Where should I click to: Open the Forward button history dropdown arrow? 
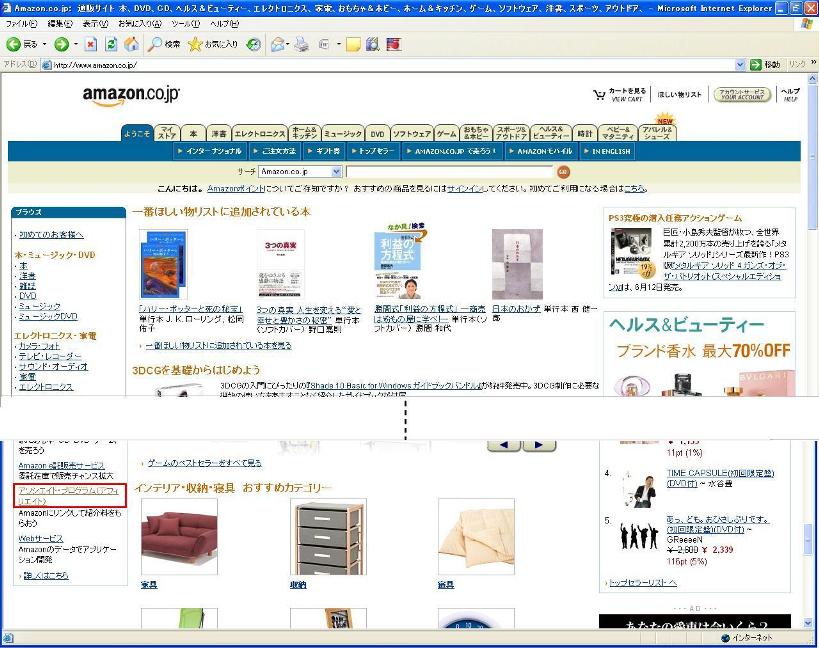coord(76,44)
